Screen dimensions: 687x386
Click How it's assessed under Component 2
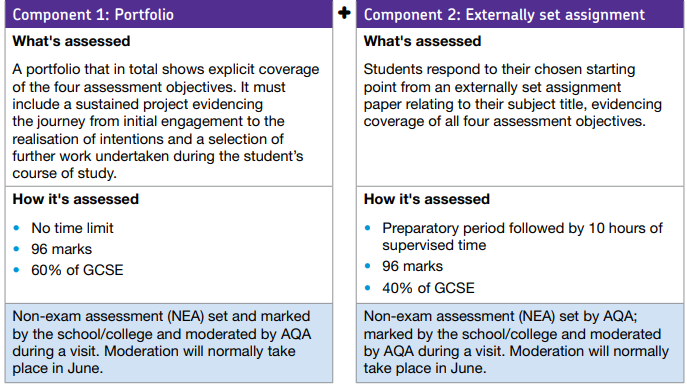[x=427, y=199]
